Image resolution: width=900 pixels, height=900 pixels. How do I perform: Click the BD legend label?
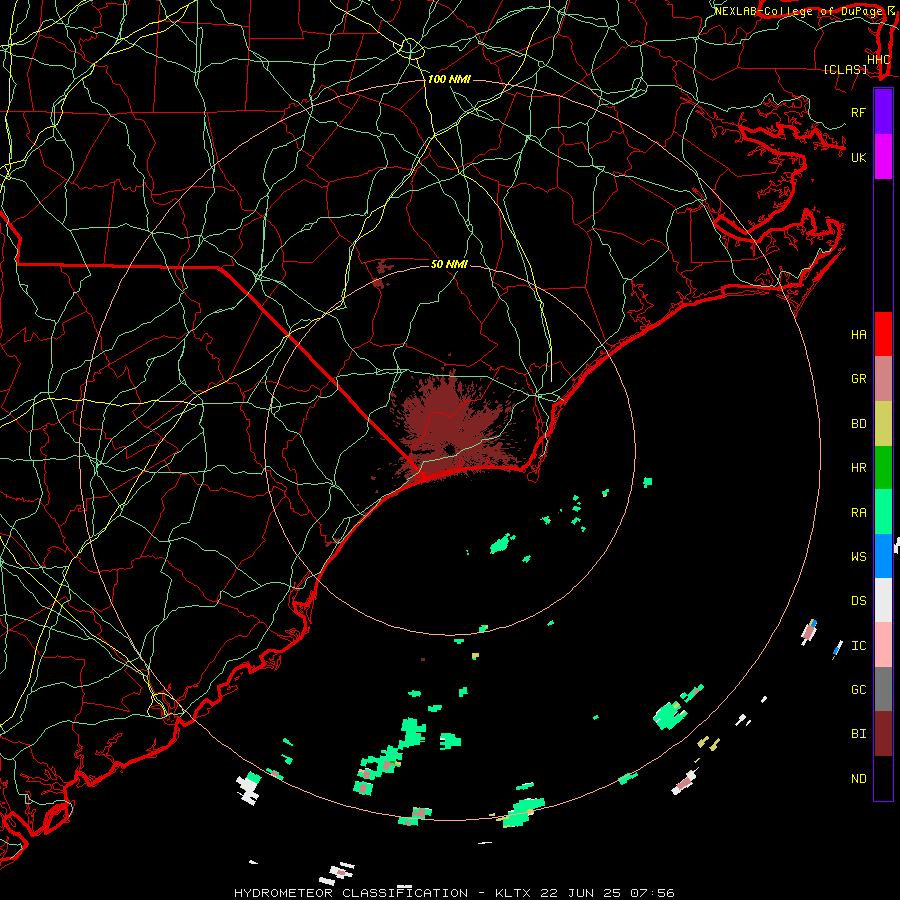858,424
